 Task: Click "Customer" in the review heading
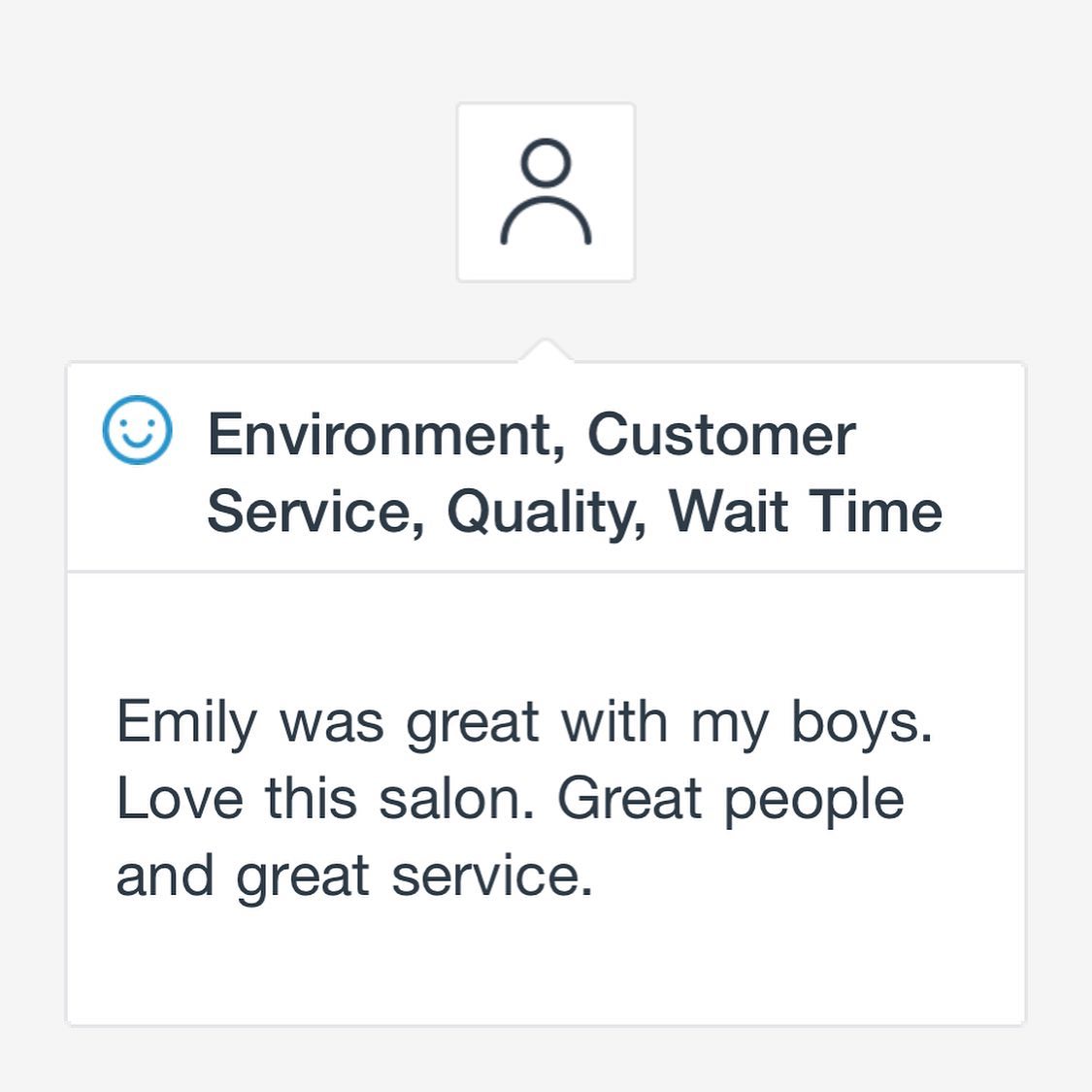click(721, 435)
